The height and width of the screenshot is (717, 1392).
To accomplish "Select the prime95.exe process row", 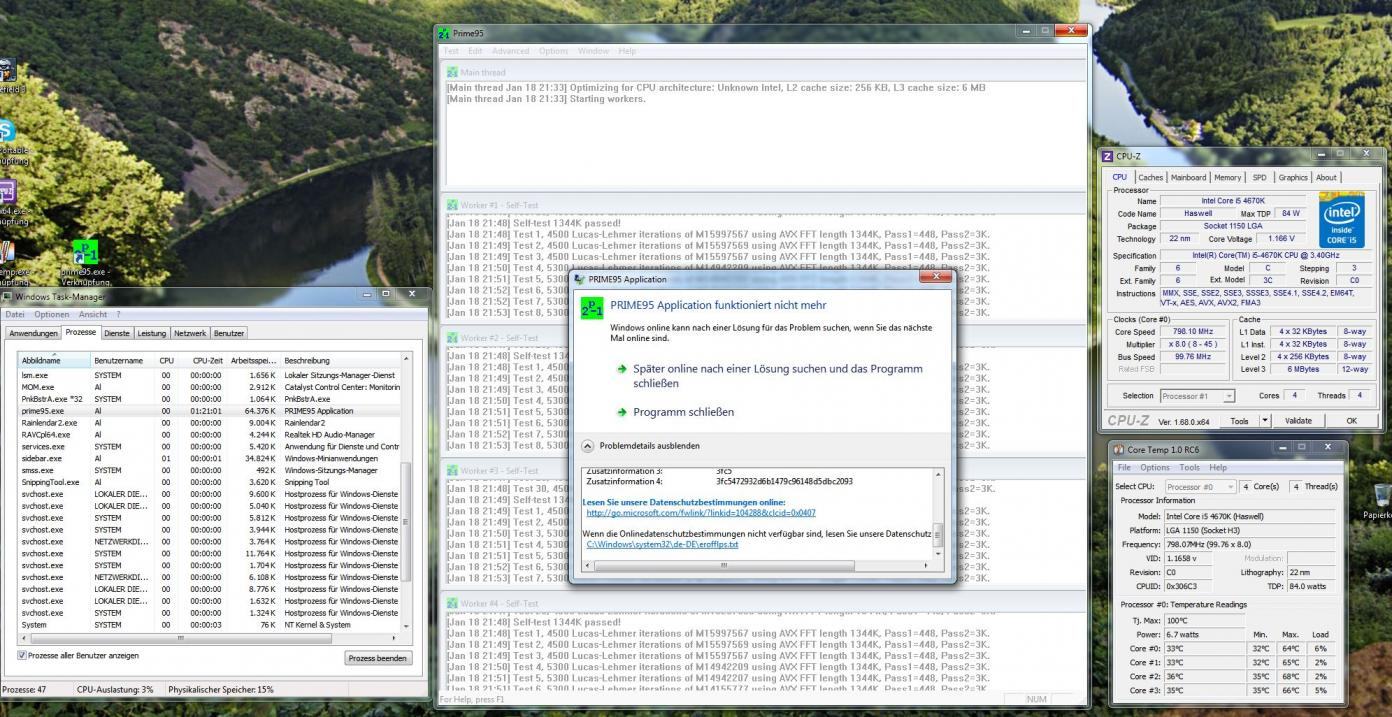I will tap(209, 410).
